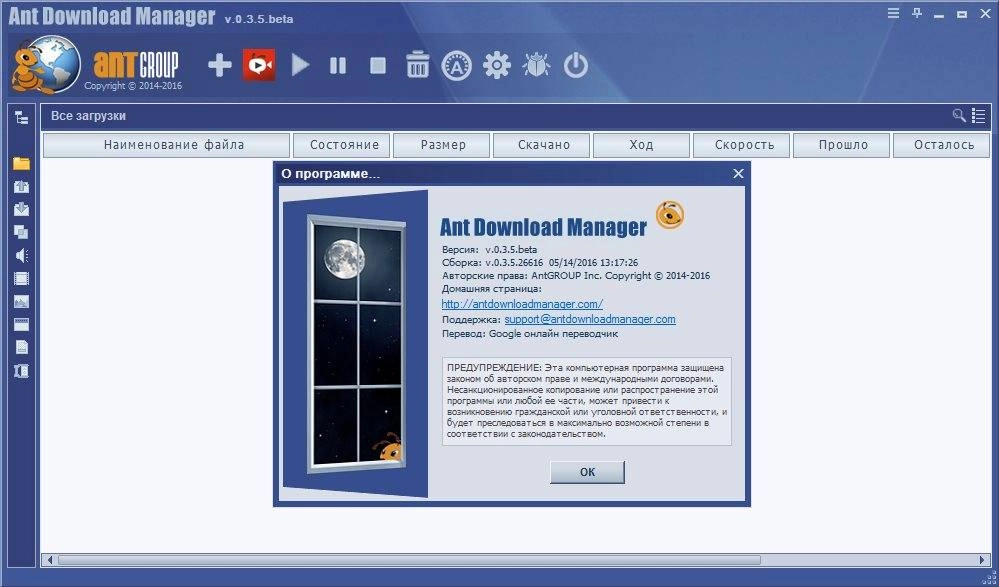Add a new download with the plus icon
999x587 pixels.
point(220,65)
